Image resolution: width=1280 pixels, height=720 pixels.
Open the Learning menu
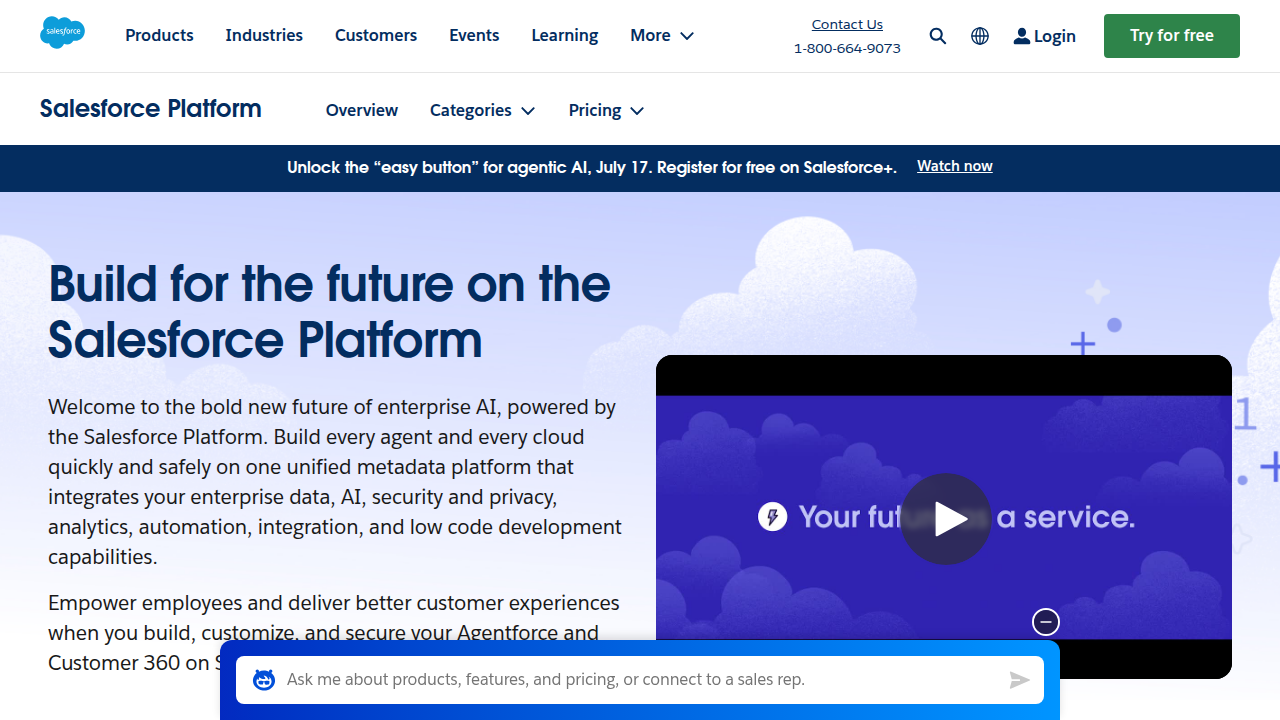565,35
